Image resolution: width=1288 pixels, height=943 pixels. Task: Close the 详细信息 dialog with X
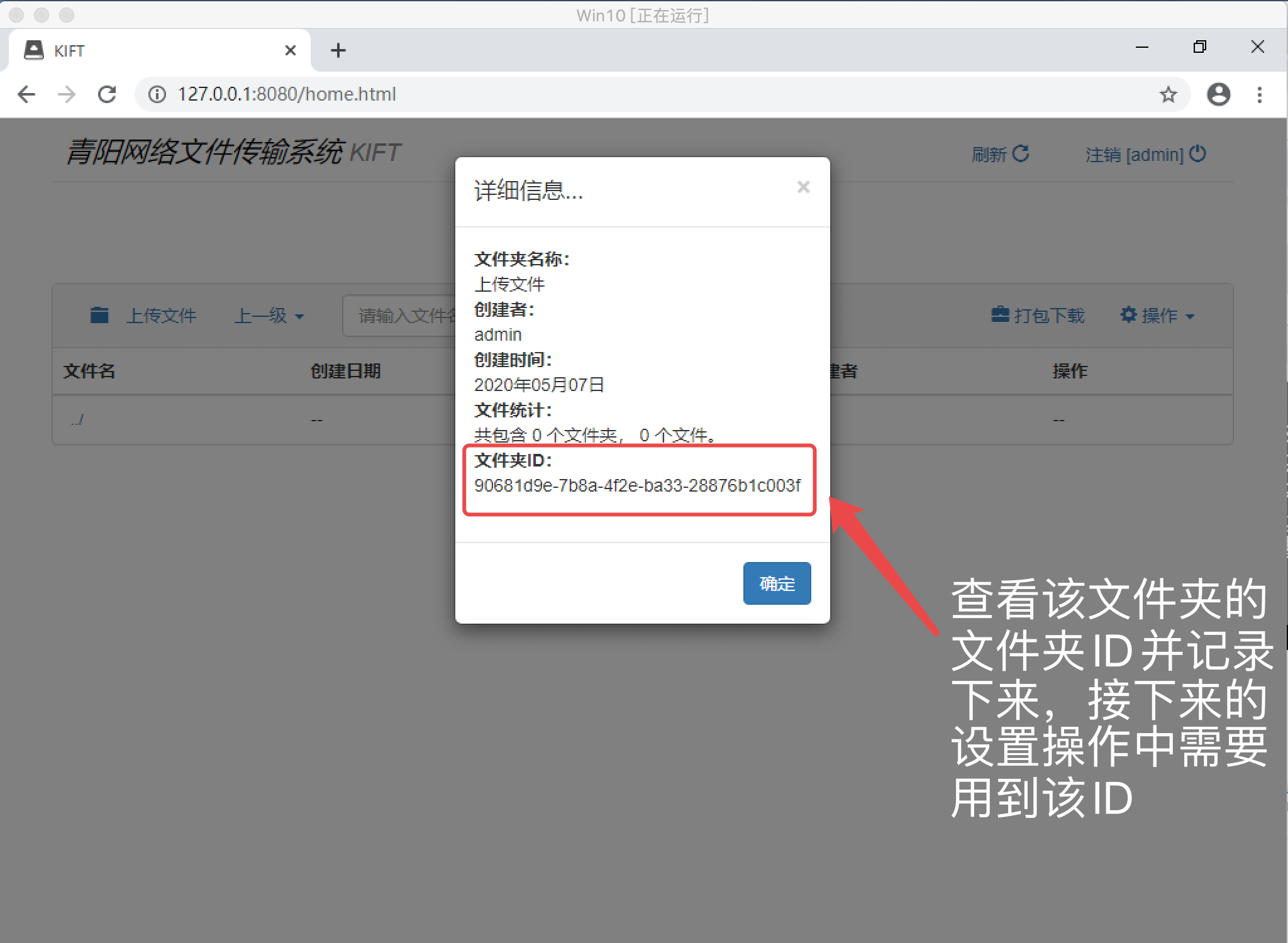click(803, 187)
